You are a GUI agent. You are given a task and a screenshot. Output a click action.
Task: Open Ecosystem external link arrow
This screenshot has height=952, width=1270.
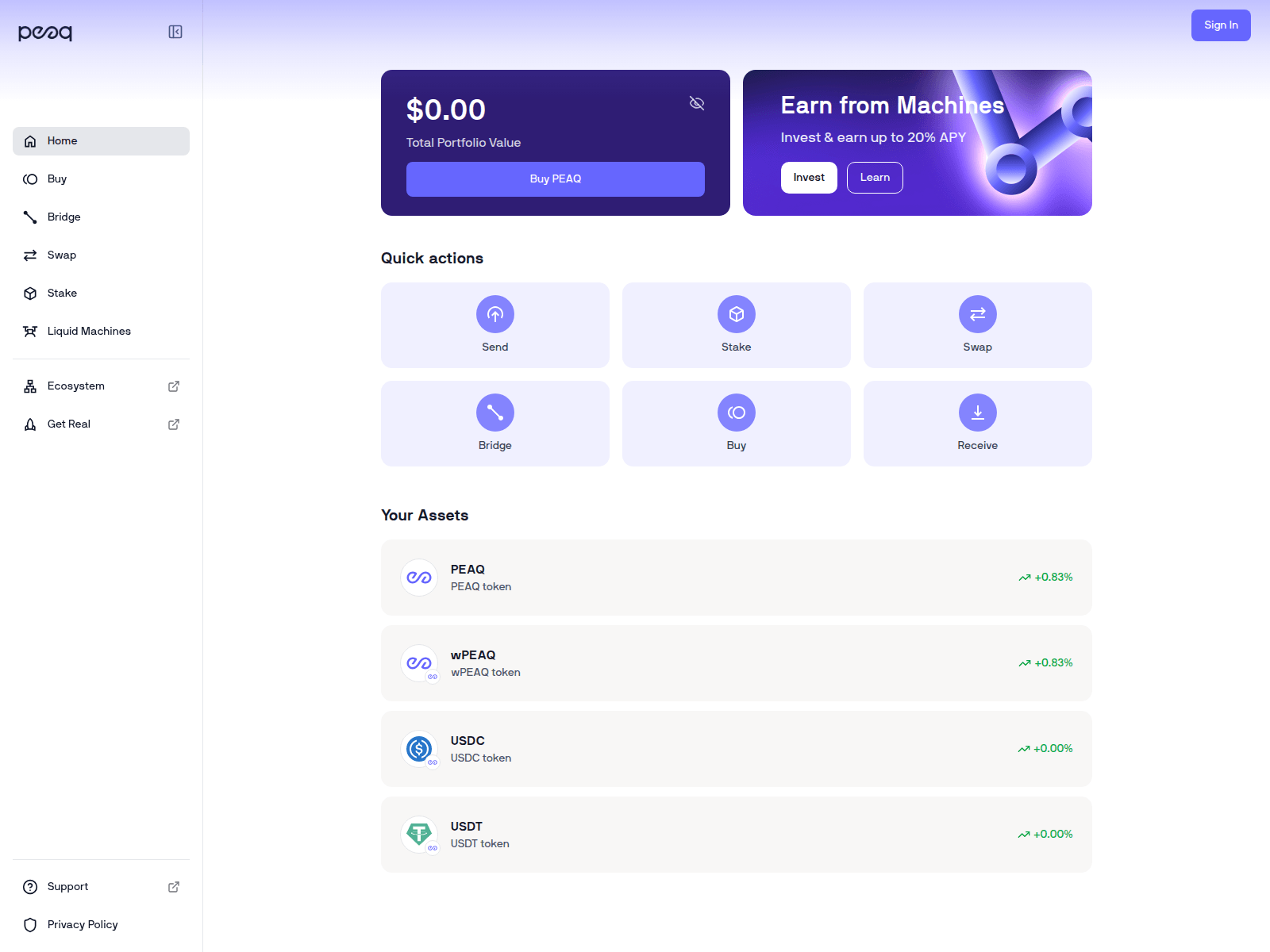(x=174, y=386)
